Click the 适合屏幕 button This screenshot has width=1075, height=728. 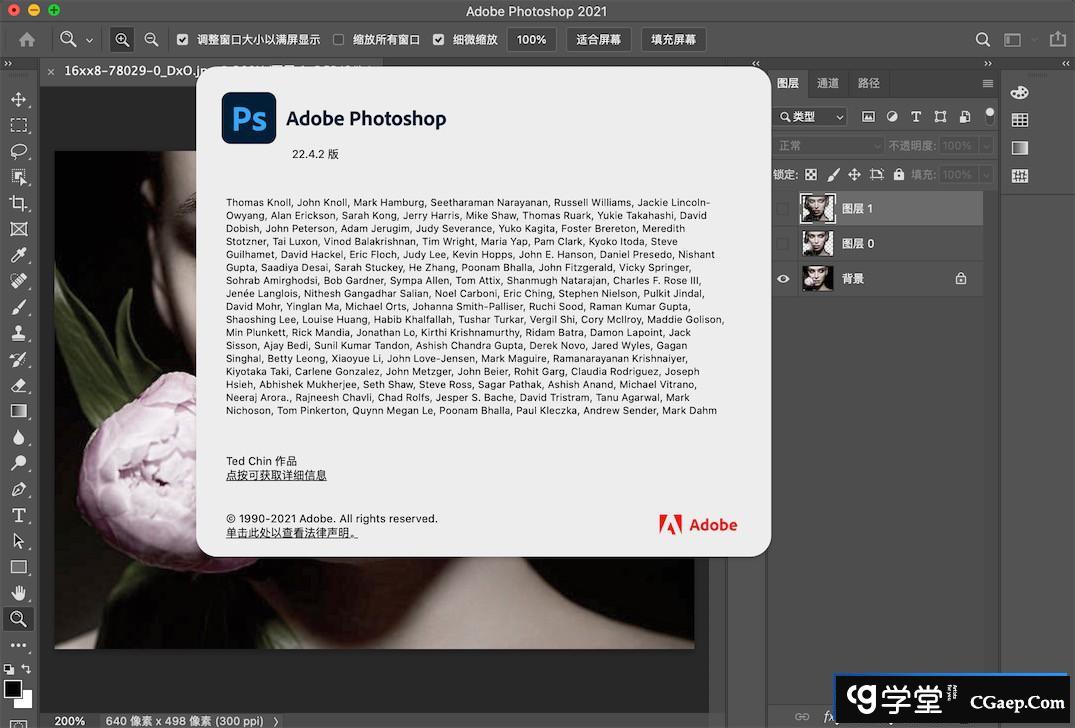598,40
